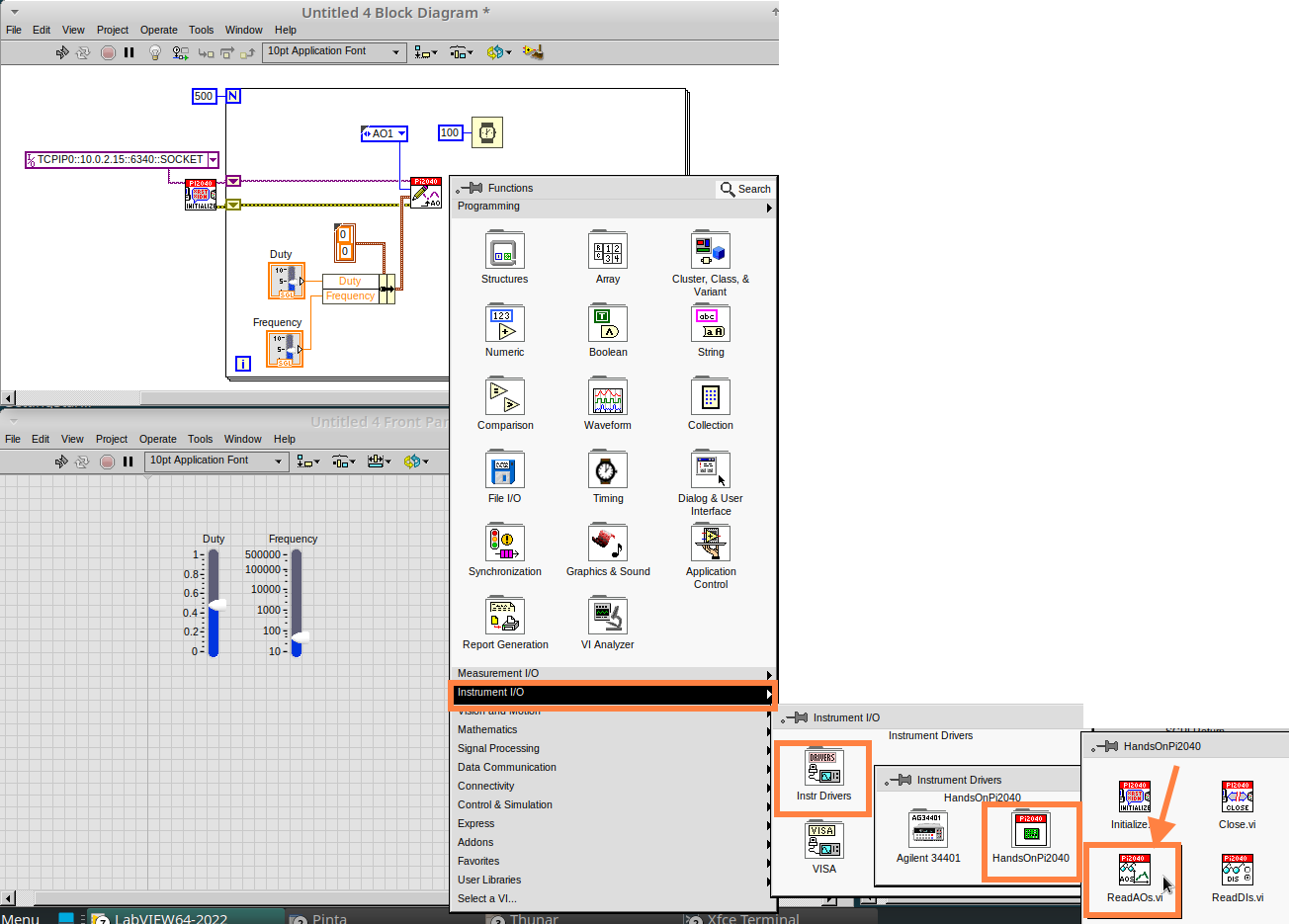Click Frequency slider handle on Front Panel

[x=300, y=636]
